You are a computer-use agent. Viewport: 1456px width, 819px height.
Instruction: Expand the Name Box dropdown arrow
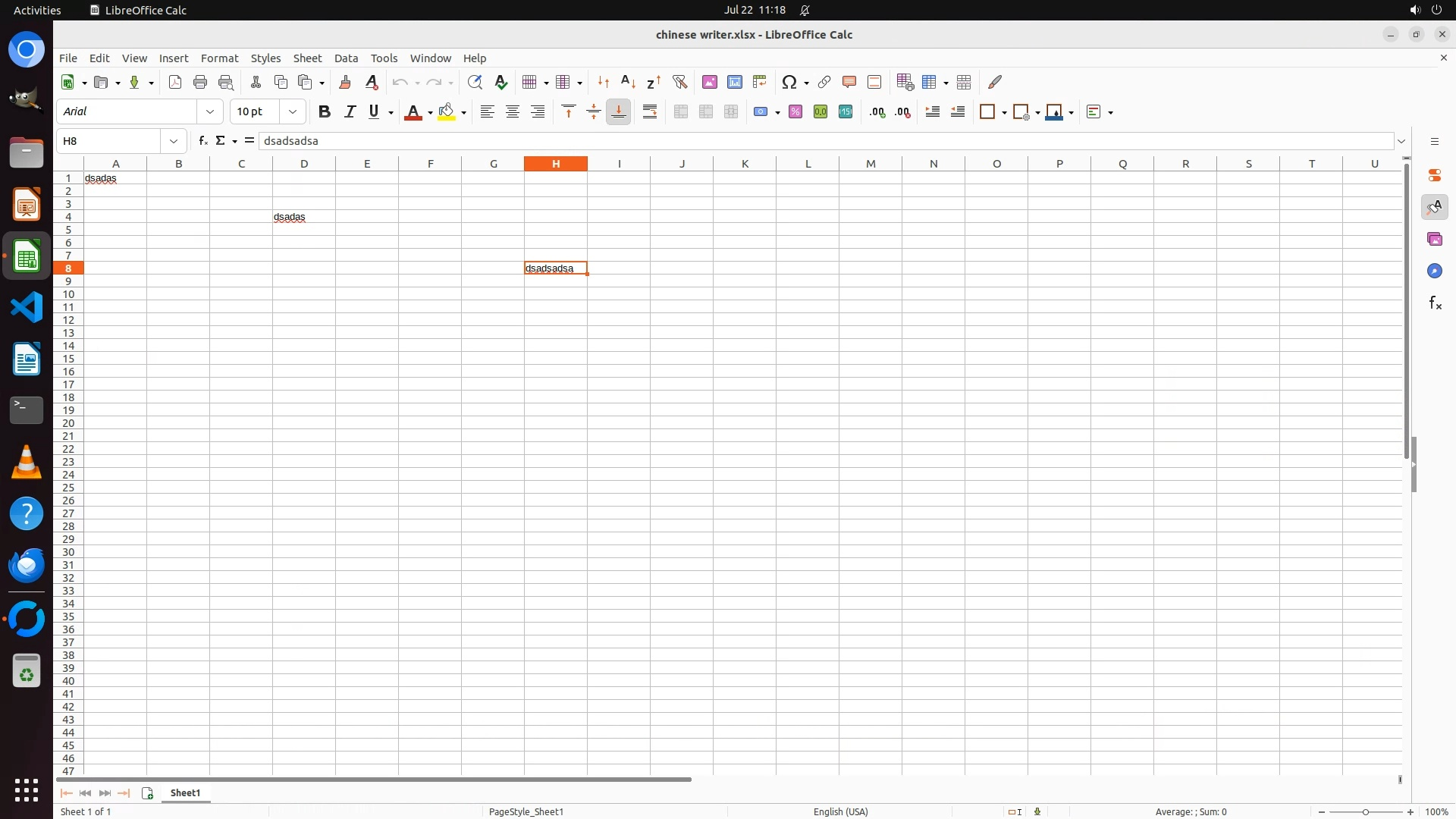(174, 141)
